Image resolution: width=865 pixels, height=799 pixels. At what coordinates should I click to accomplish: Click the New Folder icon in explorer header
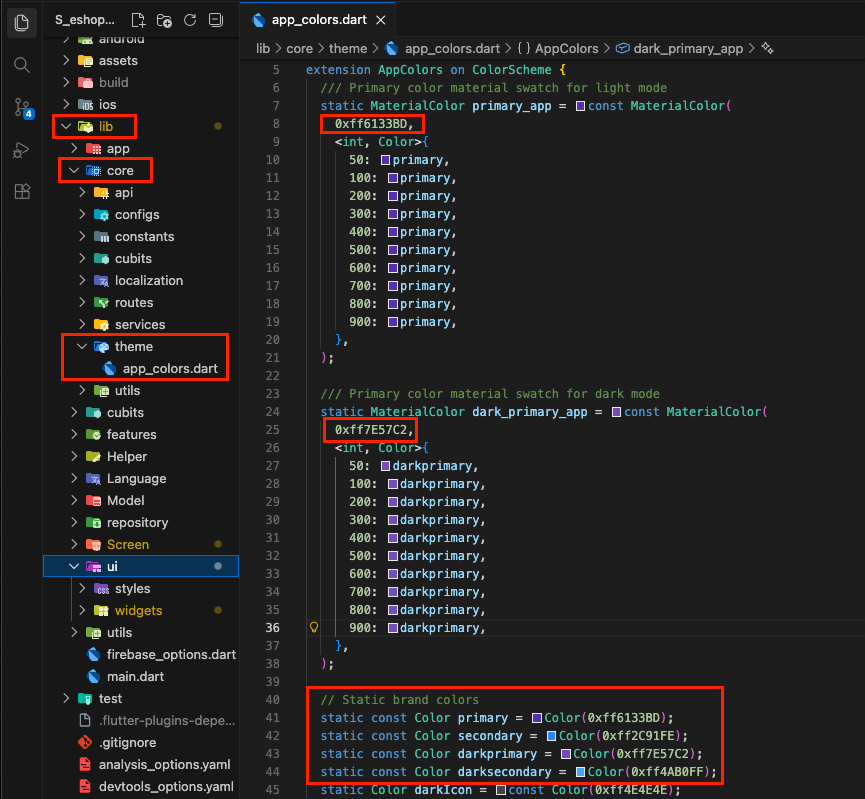(x=164, y=20)
